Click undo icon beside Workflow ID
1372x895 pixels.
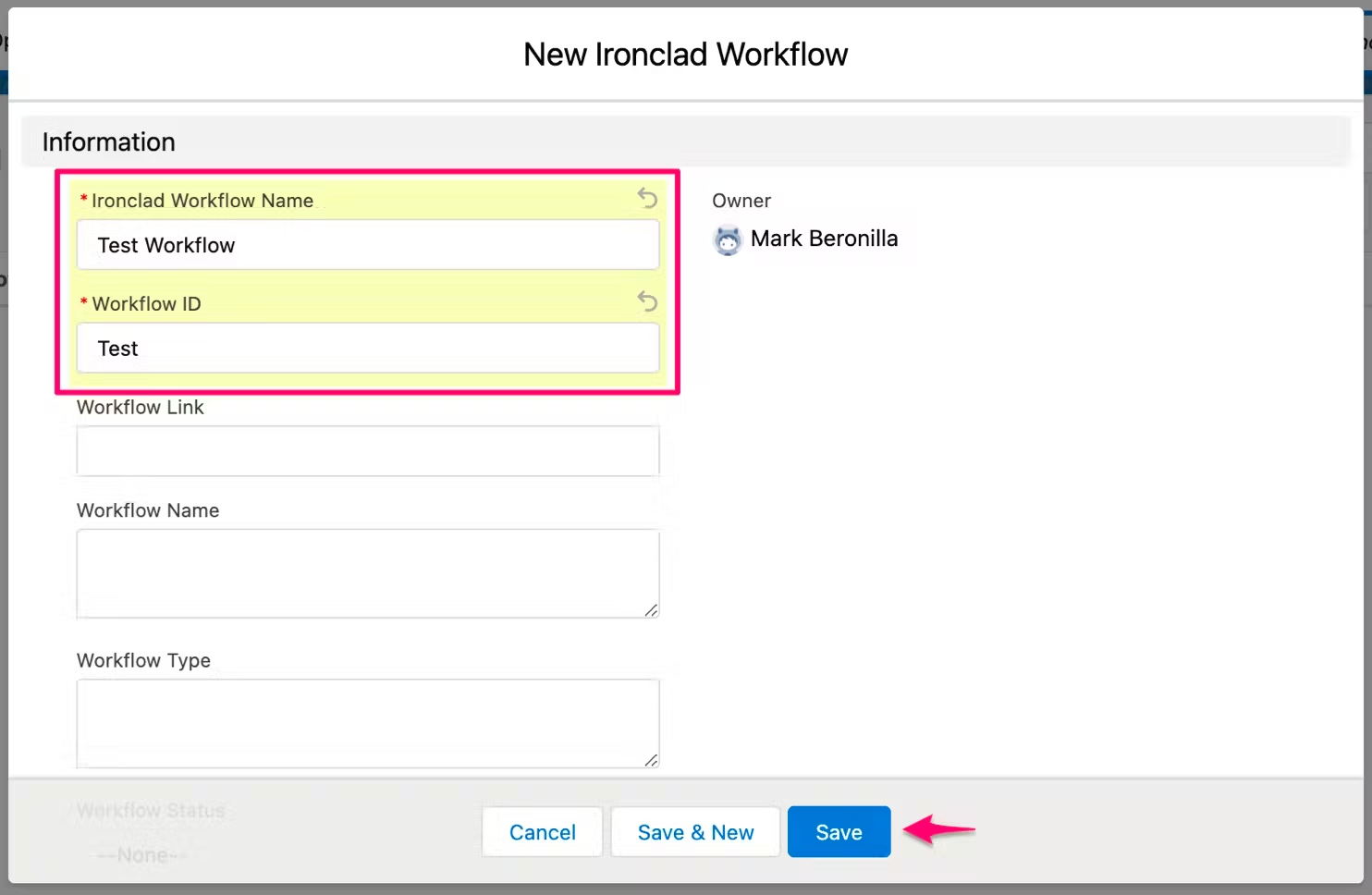pos(647,301)
